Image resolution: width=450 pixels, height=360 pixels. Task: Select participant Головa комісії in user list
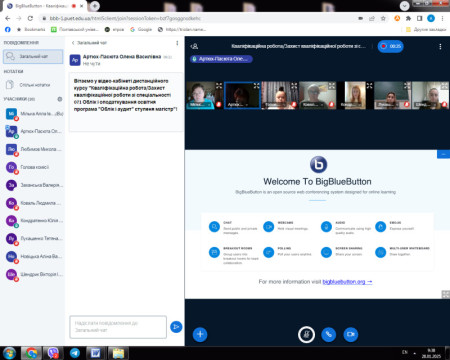click(33, 167)
